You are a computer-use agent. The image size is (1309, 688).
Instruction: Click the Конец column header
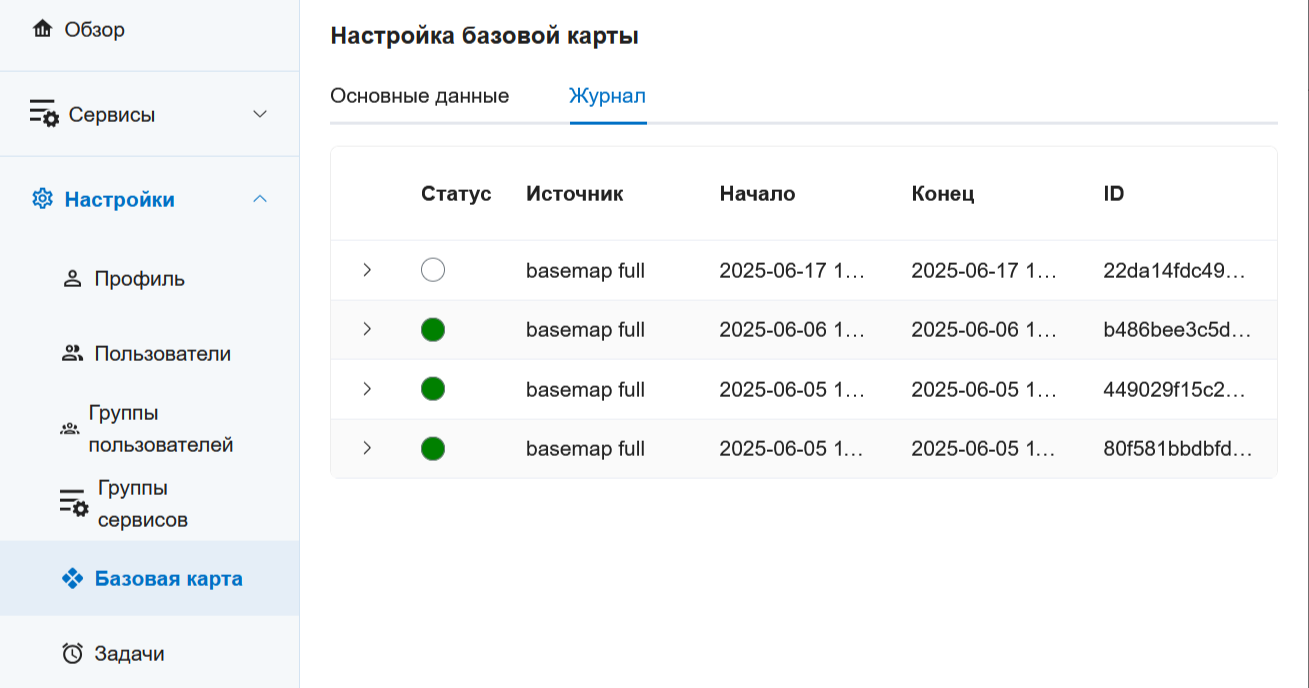point(943,194)
